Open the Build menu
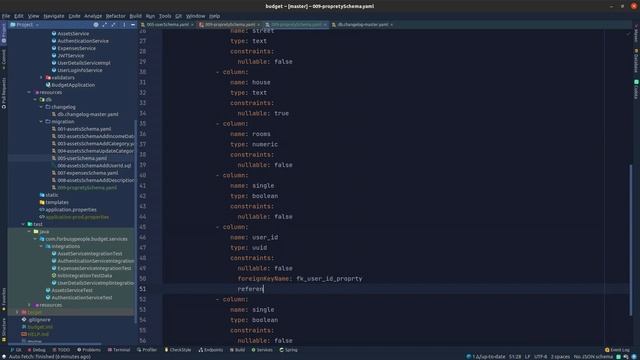 pos(135,16)
